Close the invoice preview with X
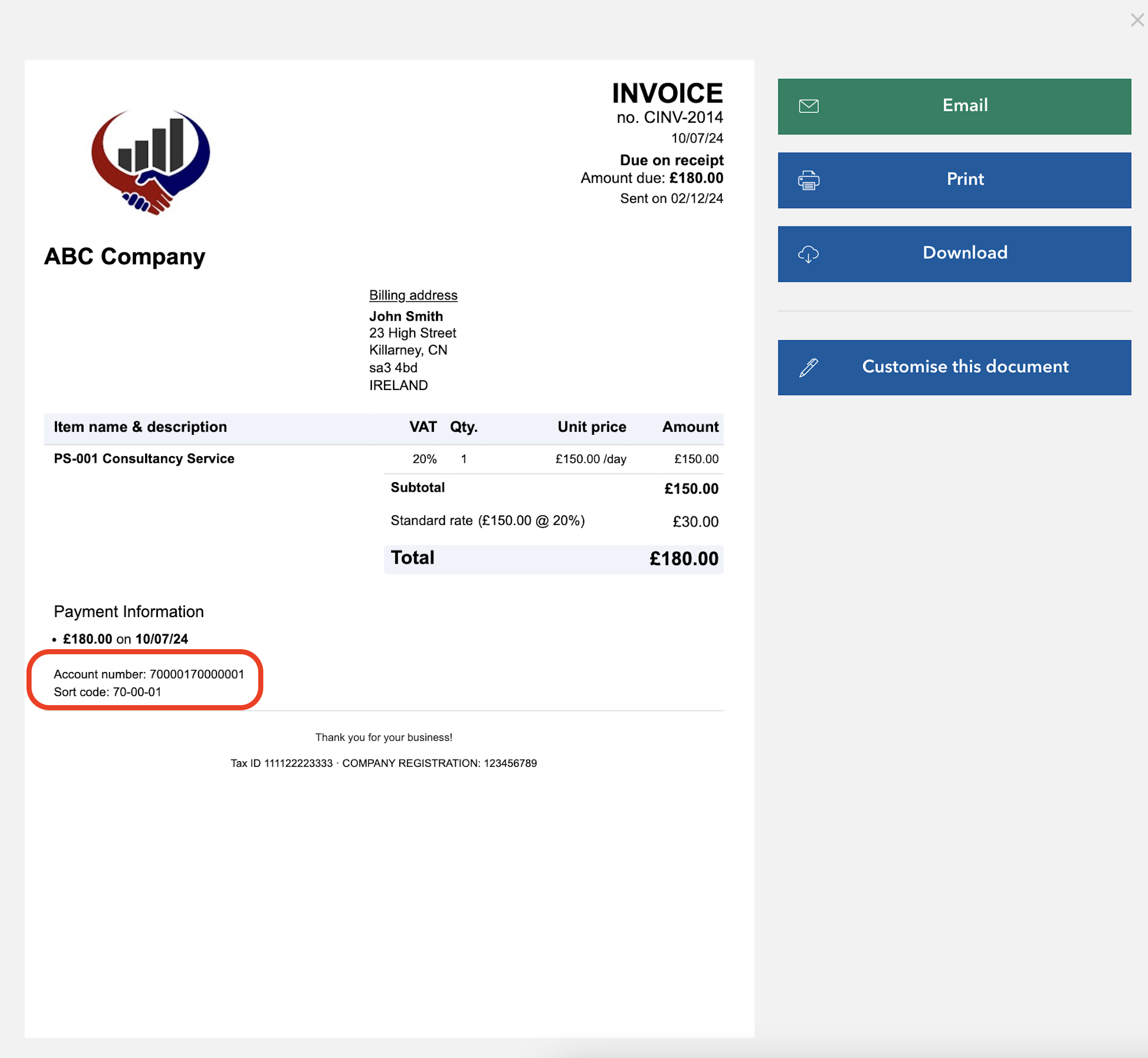The height and width of the screenshot is (1058, 1148). (1137, 20)
